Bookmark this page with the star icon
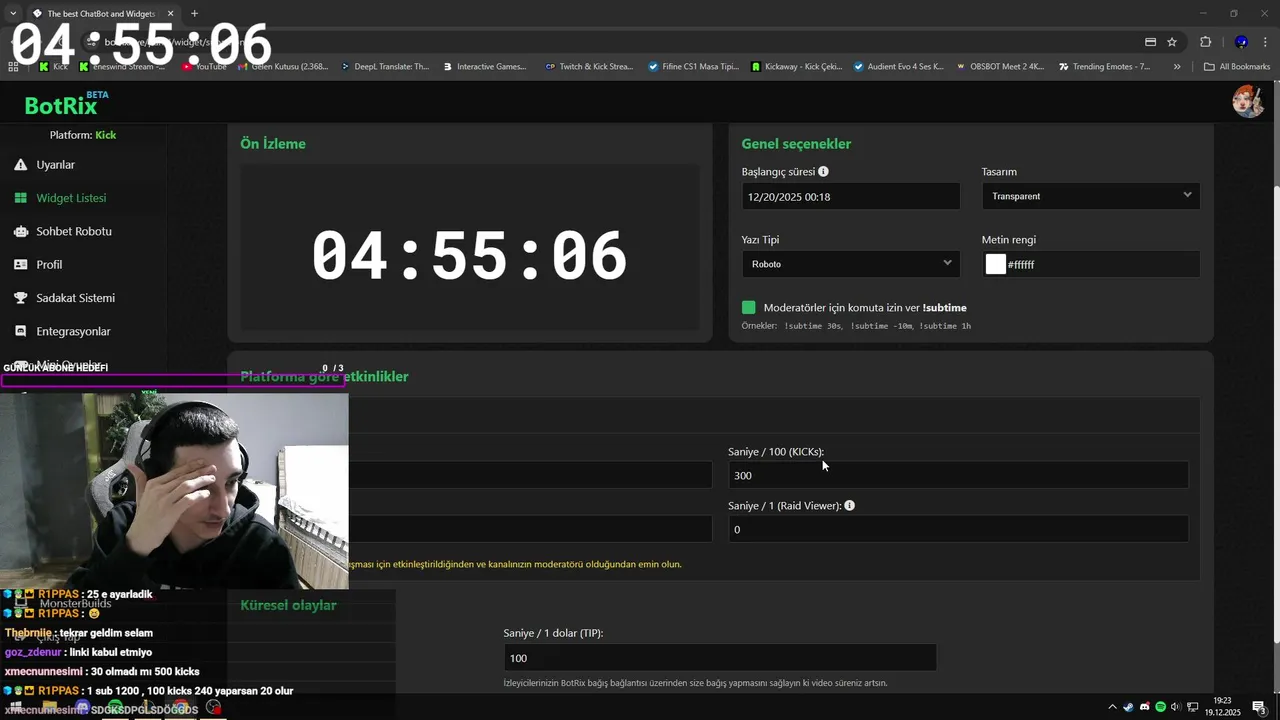This screenshot has height=720, width=1280. tap(1172, 42)
